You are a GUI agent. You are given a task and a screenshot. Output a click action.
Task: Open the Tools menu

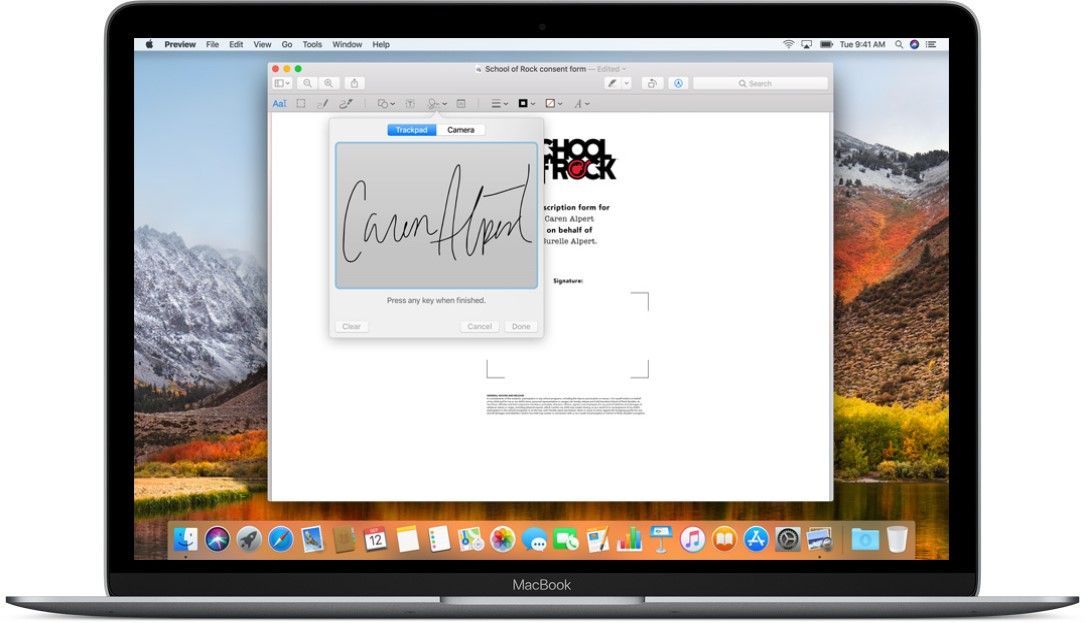click(x=312, y=44)
